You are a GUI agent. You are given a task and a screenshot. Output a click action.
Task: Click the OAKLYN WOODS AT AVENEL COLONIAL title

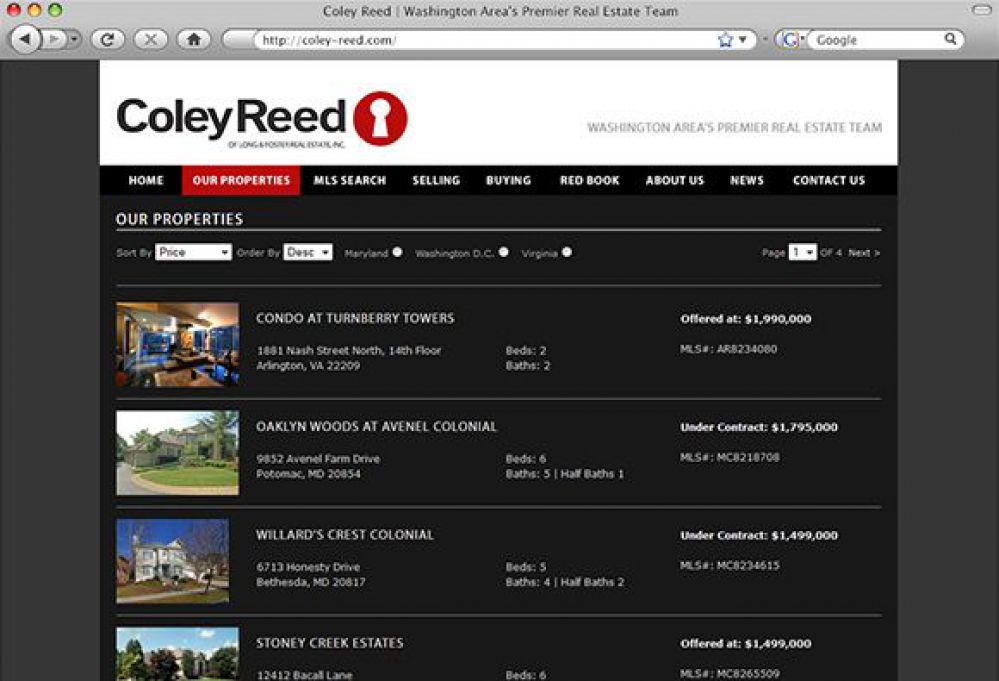[376, 427]
